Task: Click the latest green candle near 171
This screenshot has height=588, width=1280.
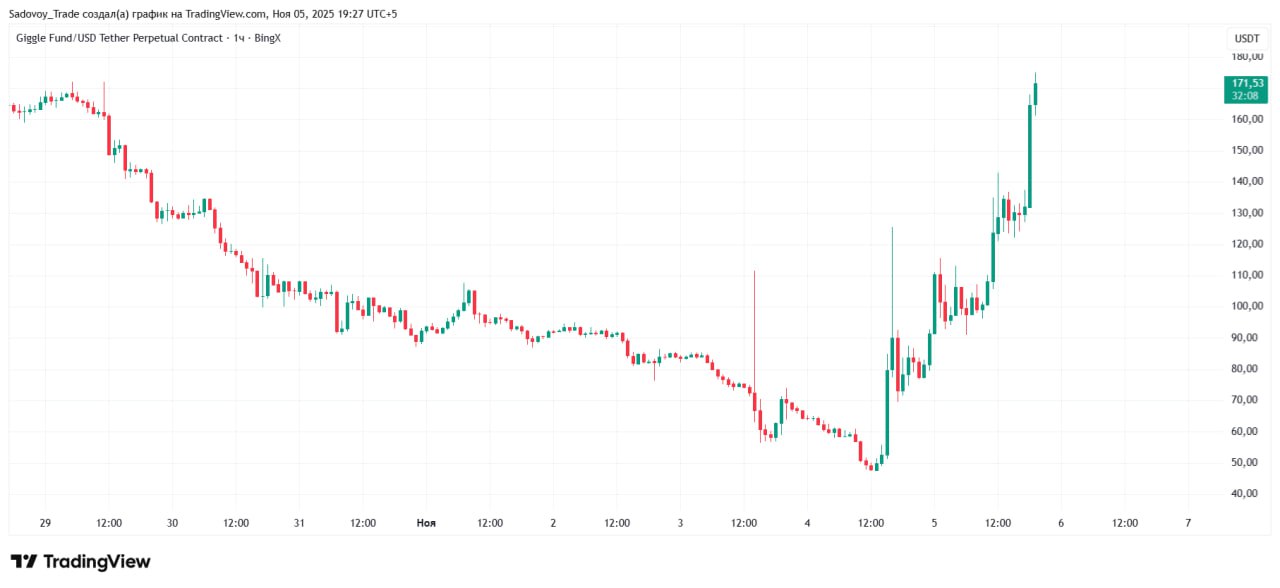Action: tap(1035, 94)
